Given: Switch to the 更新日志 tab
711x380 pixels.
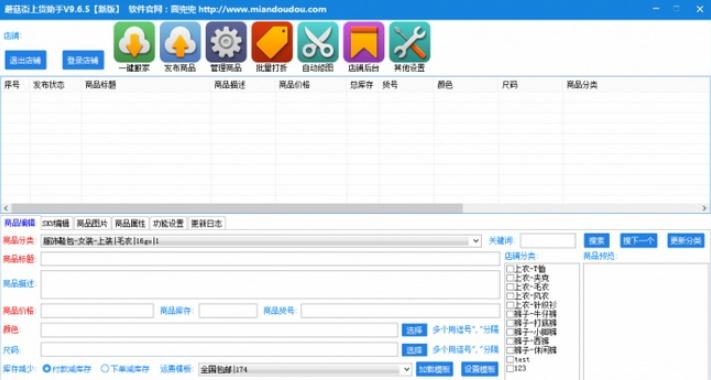Looking at the screenshot, I should click(x=207, y=223).
